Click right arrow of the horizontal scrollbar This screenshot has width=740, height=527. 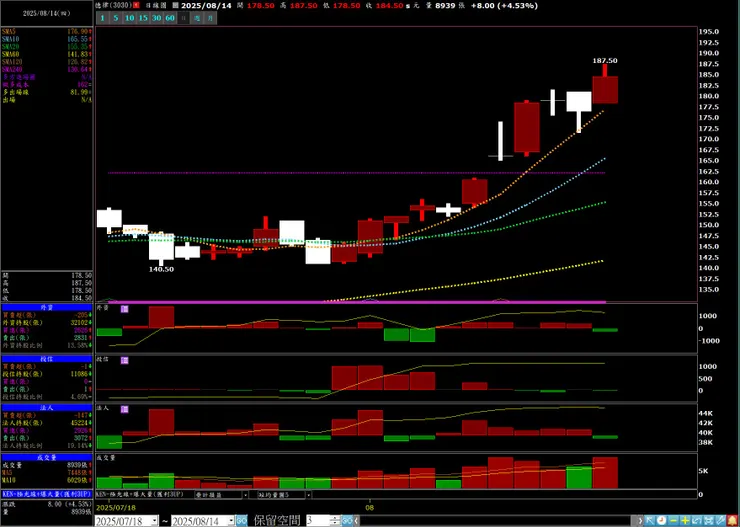640,521
